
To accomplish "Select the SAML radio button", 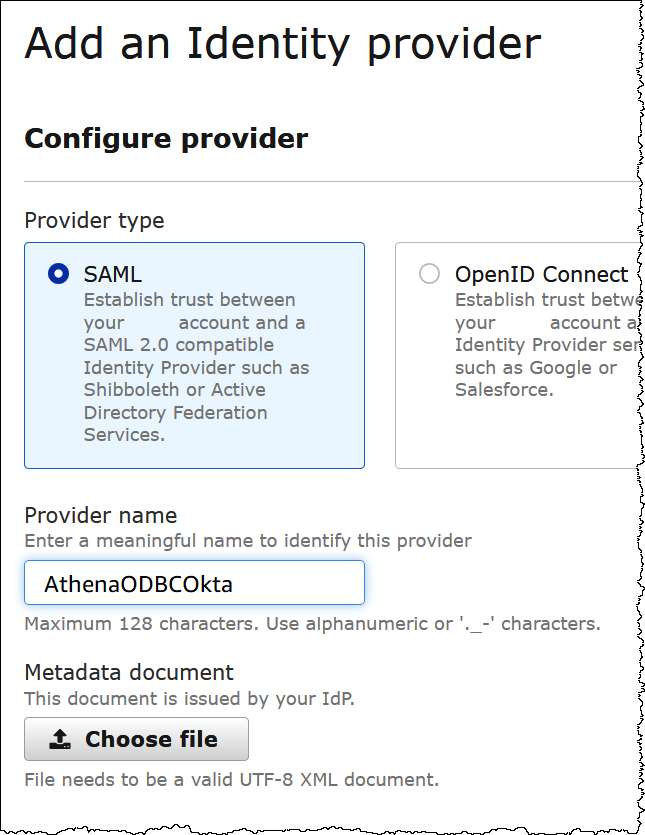I will tap(59, 274).
